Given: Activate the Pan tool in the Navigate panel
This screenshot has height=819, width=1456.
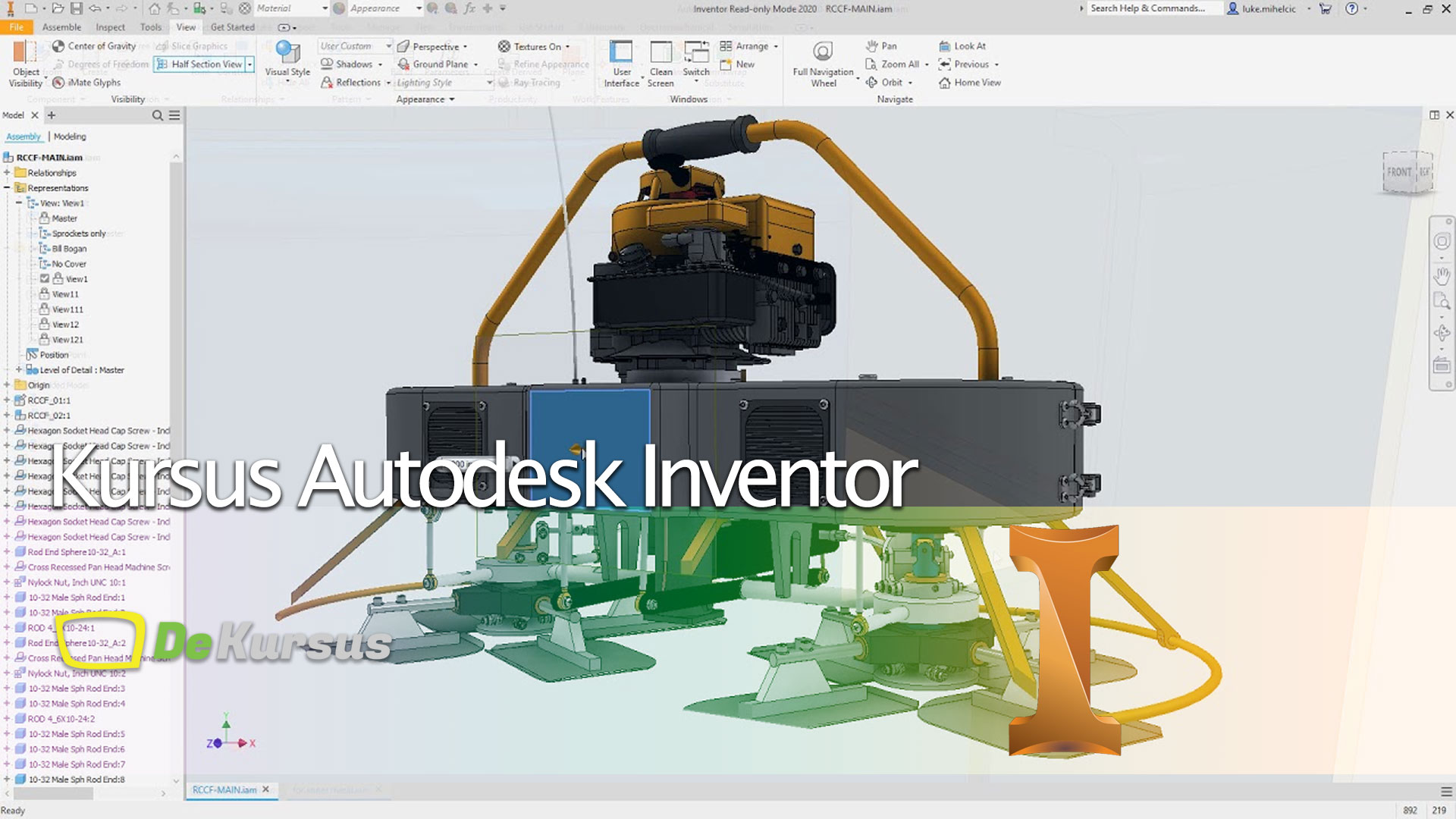Looking at the screenshot, I should [x=882, y=45].
